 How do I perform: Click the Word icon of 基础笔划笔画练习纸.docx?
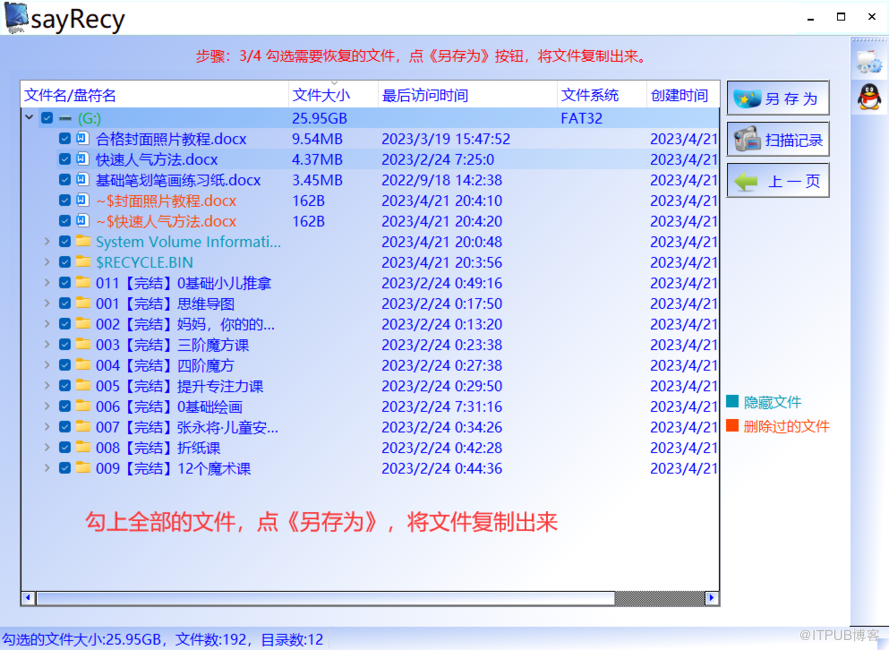coord(83,180)
